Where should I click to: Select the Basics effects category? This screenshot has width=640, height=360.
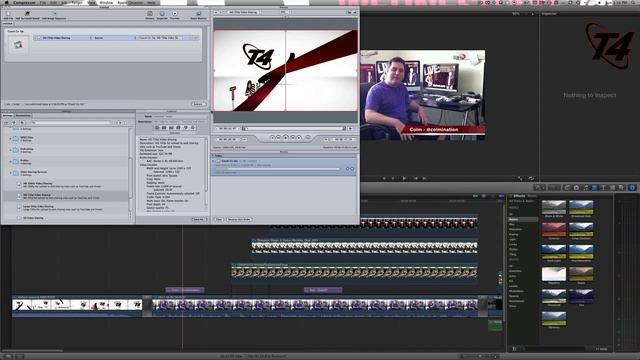pos(523,220)
